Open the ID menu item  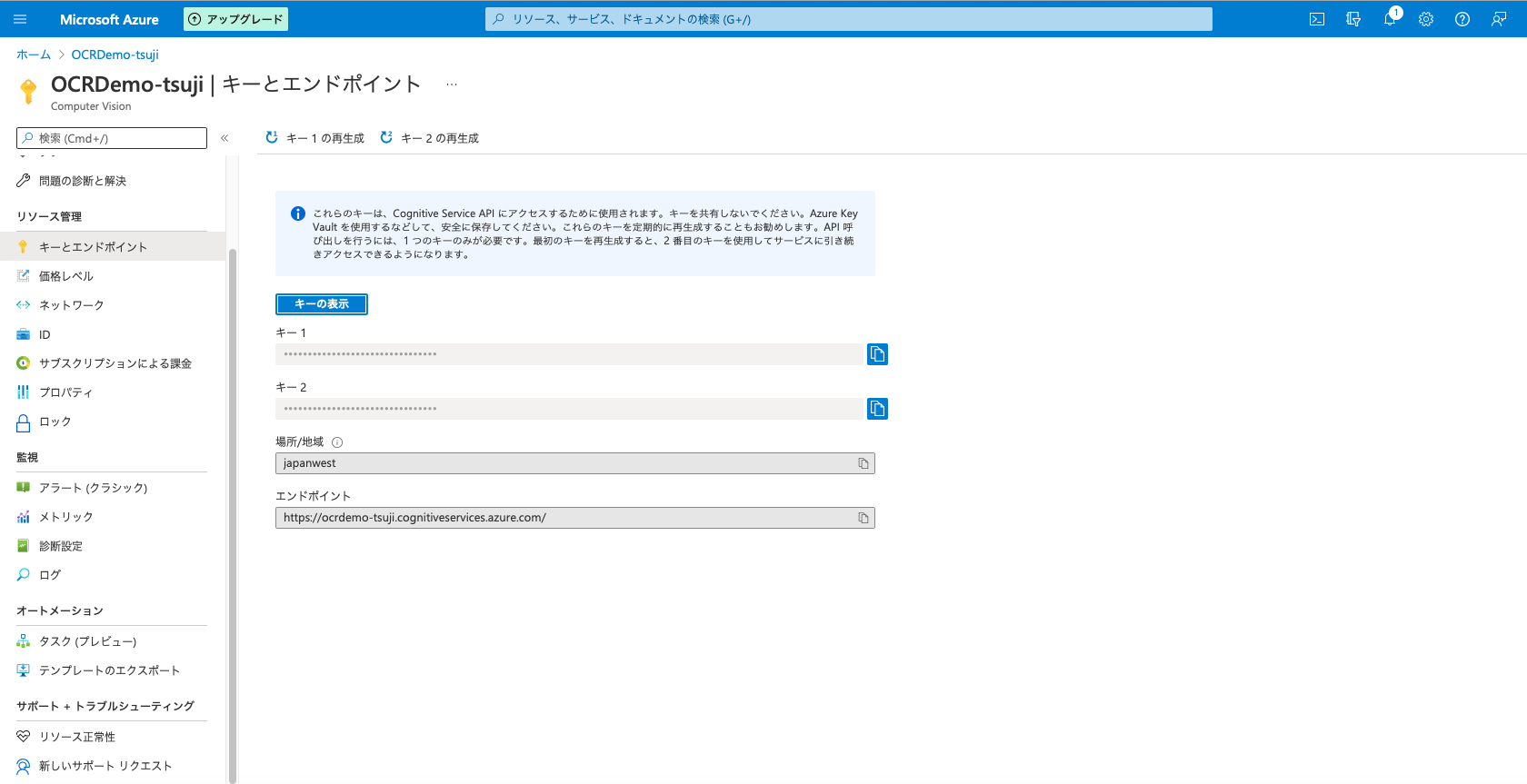click(x=113, y=334)
